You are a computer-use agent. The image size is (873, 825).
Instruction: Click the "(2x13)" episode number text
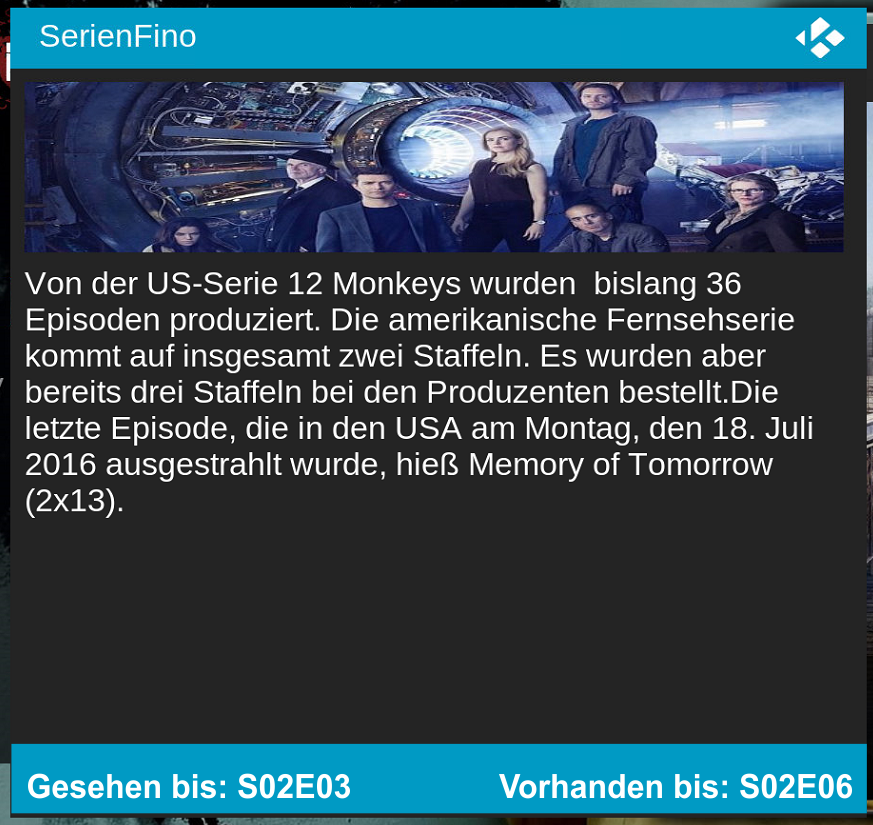(x=74, y=501)
